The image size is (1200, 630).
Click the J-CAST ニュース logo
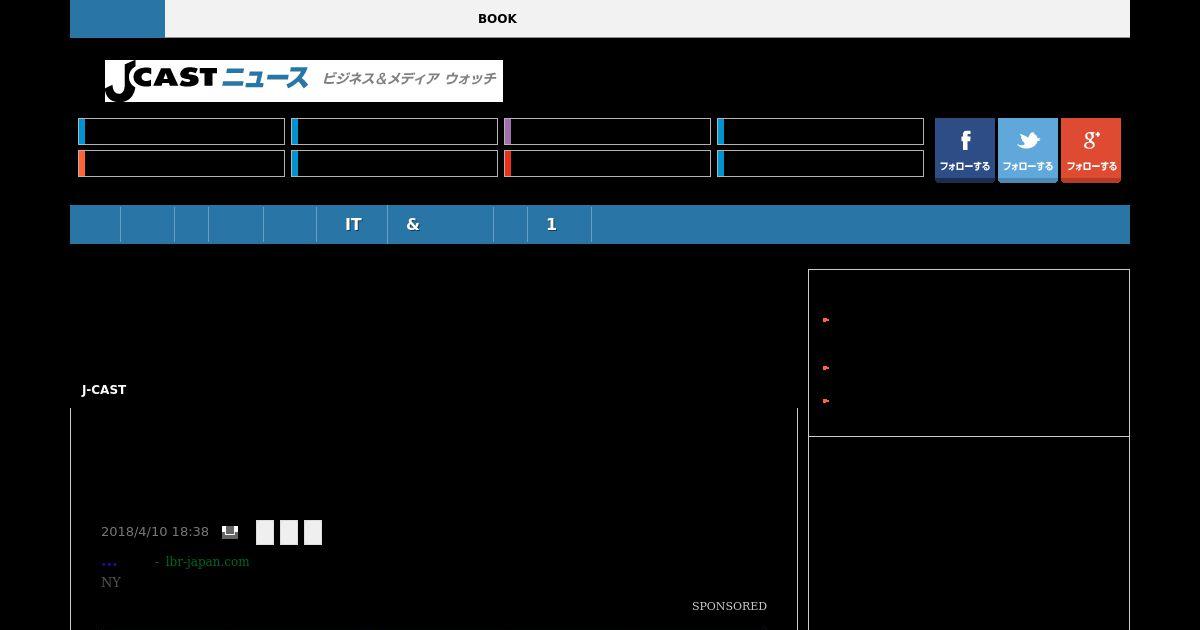click(x=304, y=81)
